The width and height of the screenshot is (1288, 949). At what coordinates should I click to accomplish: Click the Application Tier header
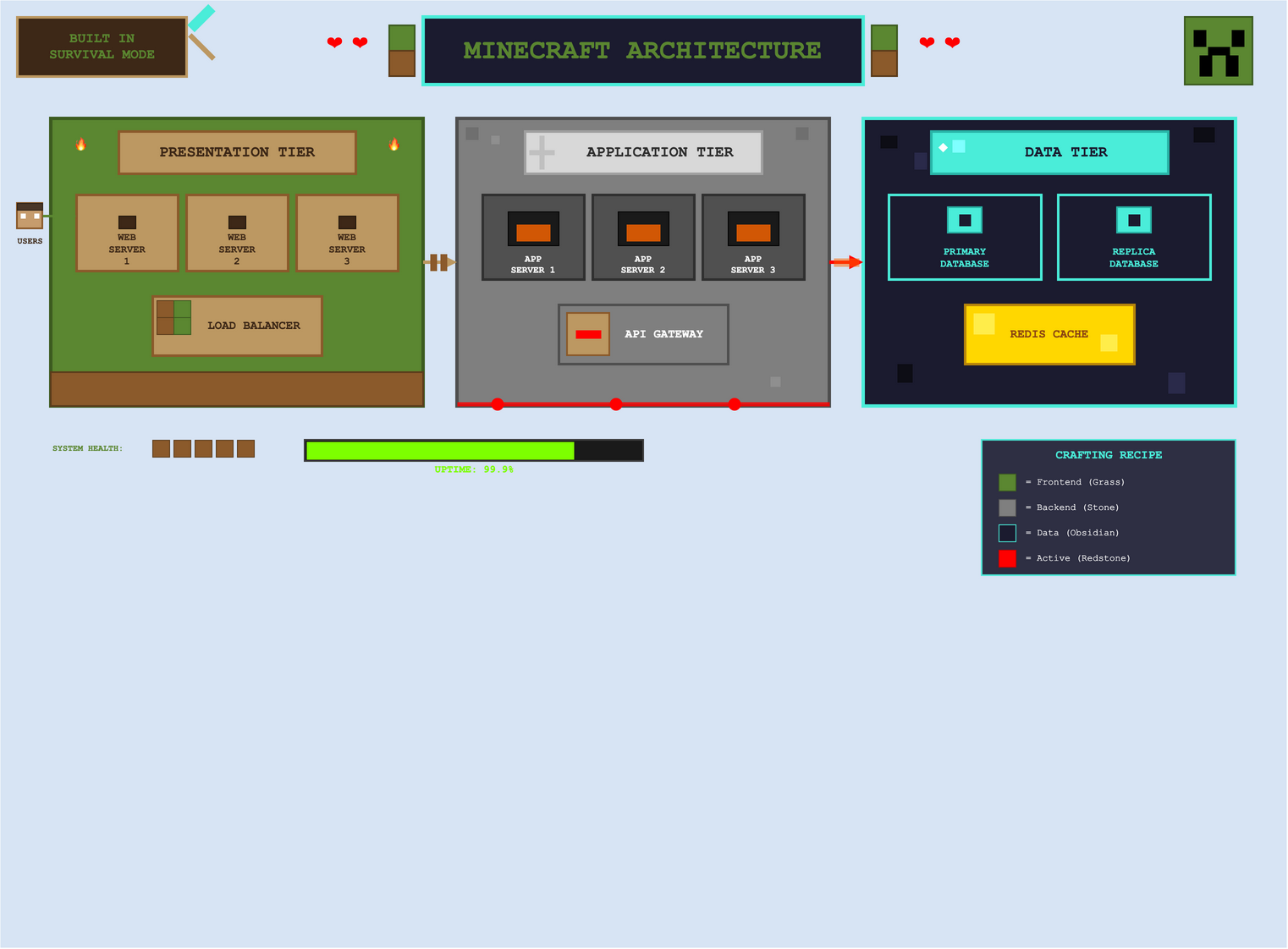643,152
